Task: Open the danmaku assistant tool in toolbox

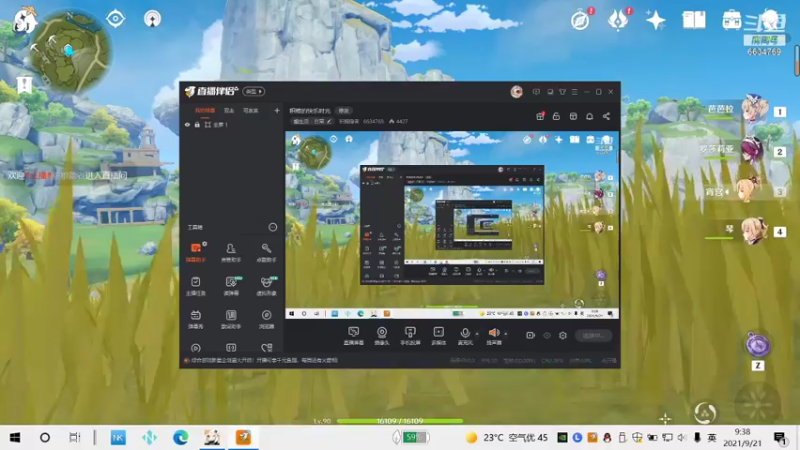Action: (x=195, y=252)
